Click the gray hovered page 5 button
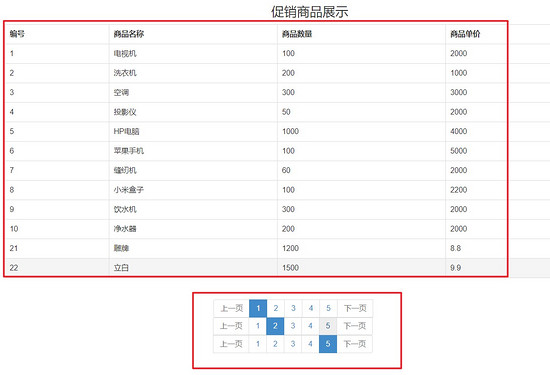Screen dimensions: 550x375 pos(328,326)
